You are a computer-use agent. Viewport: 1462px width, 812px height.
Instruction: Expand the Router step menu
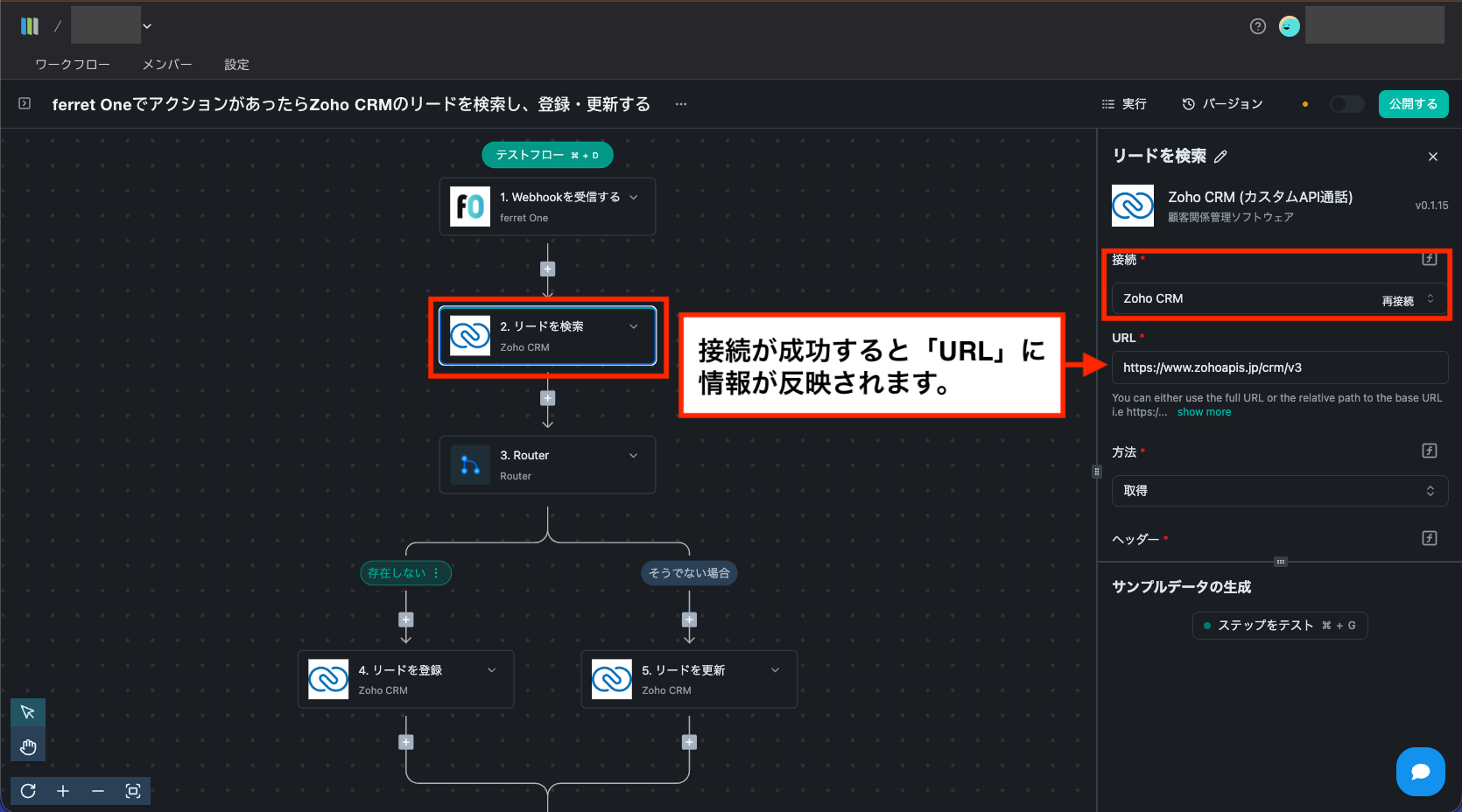(634, 455)
